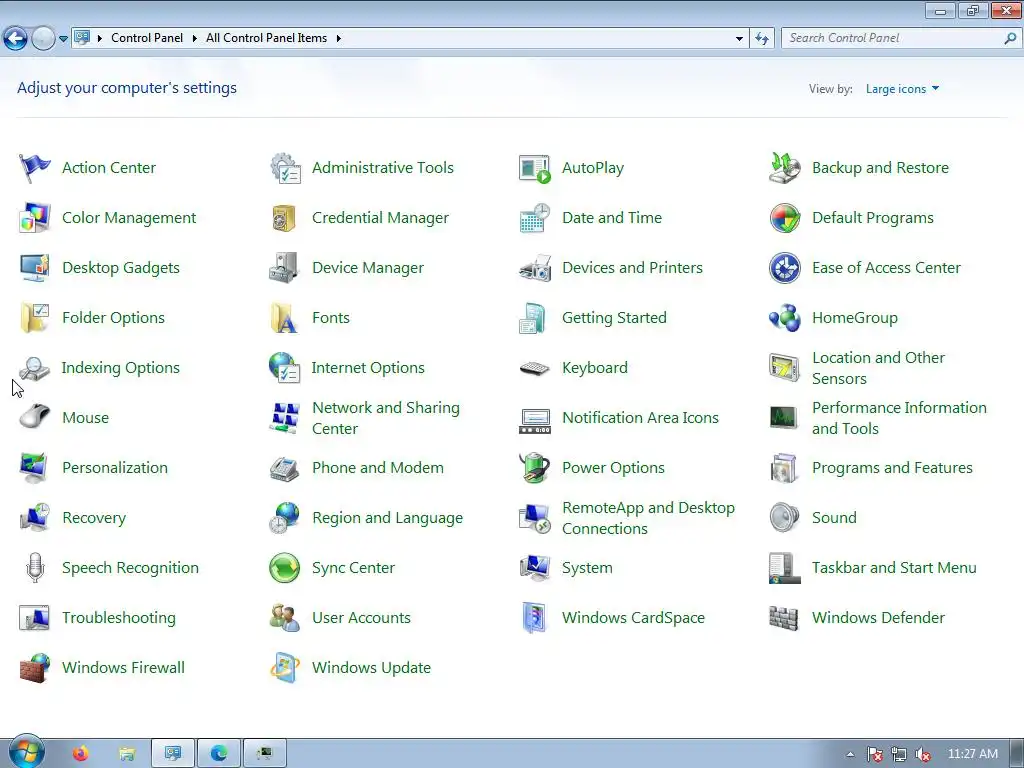This screenshot has width=1024, height=768.
Task: Open the Network and Sharing Center icon
Action: point(285,418)
